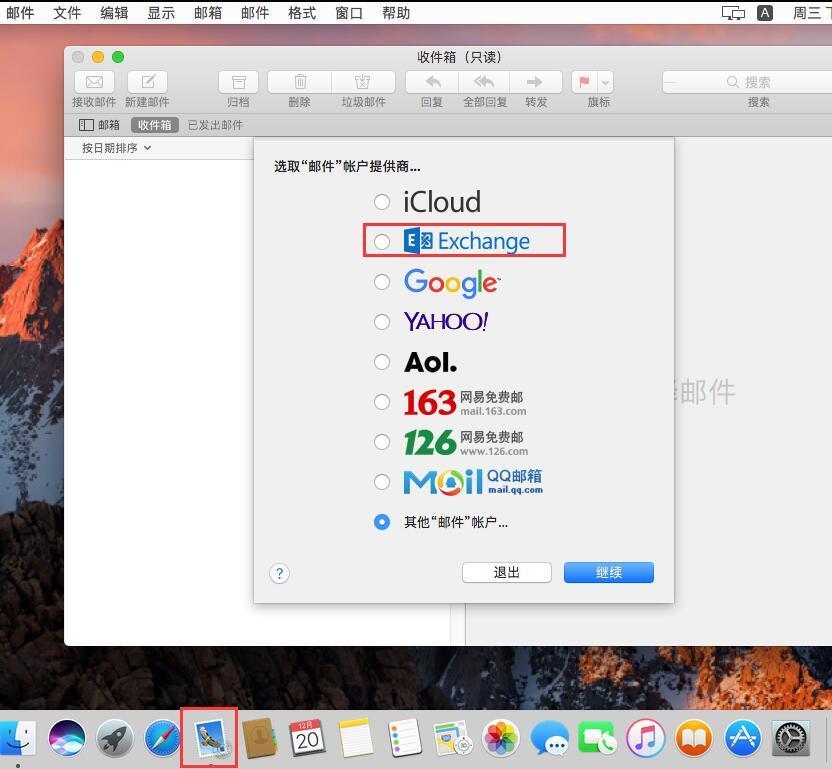This screenshot has height=769, width=832.
Task: Open Finder from the Dock
Action: [x=18, y=738]
